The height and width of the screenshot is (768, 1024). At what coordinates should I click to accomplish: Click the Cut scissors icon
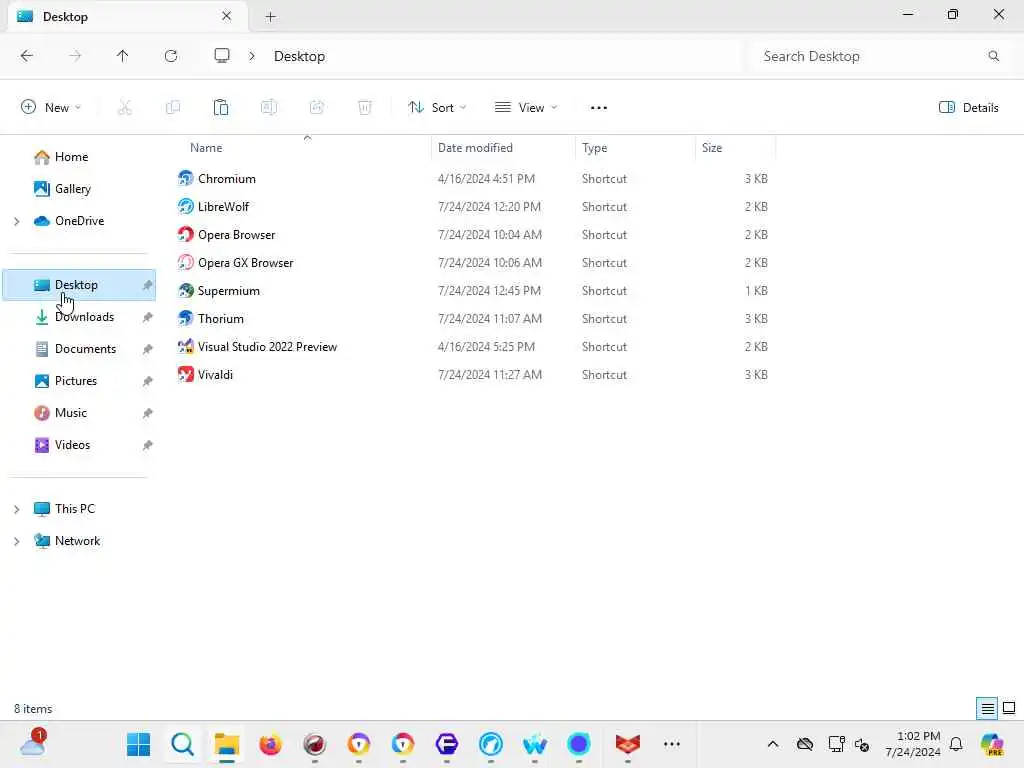tap(125, 108)
